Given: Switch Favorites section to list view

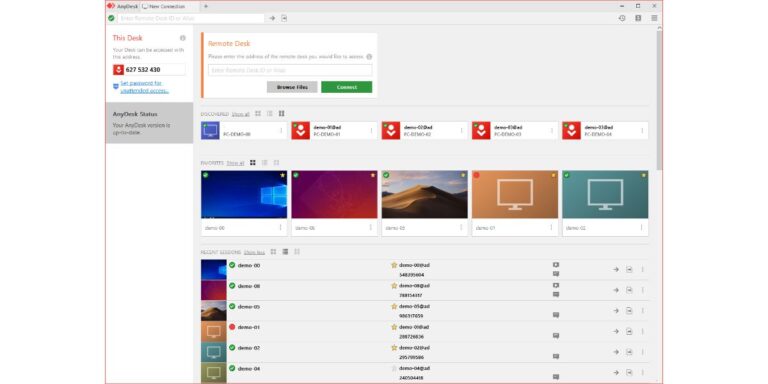Looking at the screenshot, I should (264, 163).
